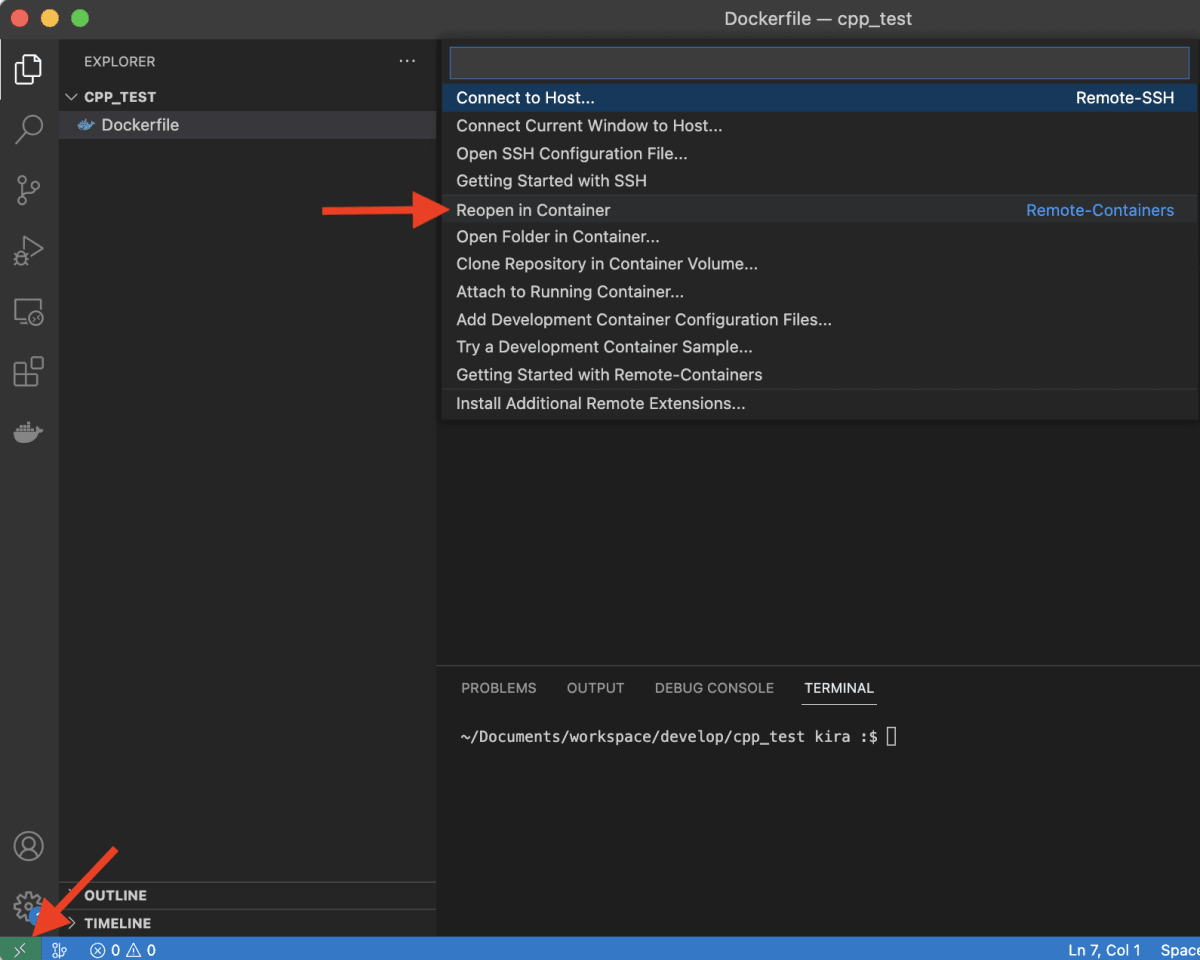Switch to the TERMINAL panel tab
Screen dimensions: 1200x960
(839, 688)
